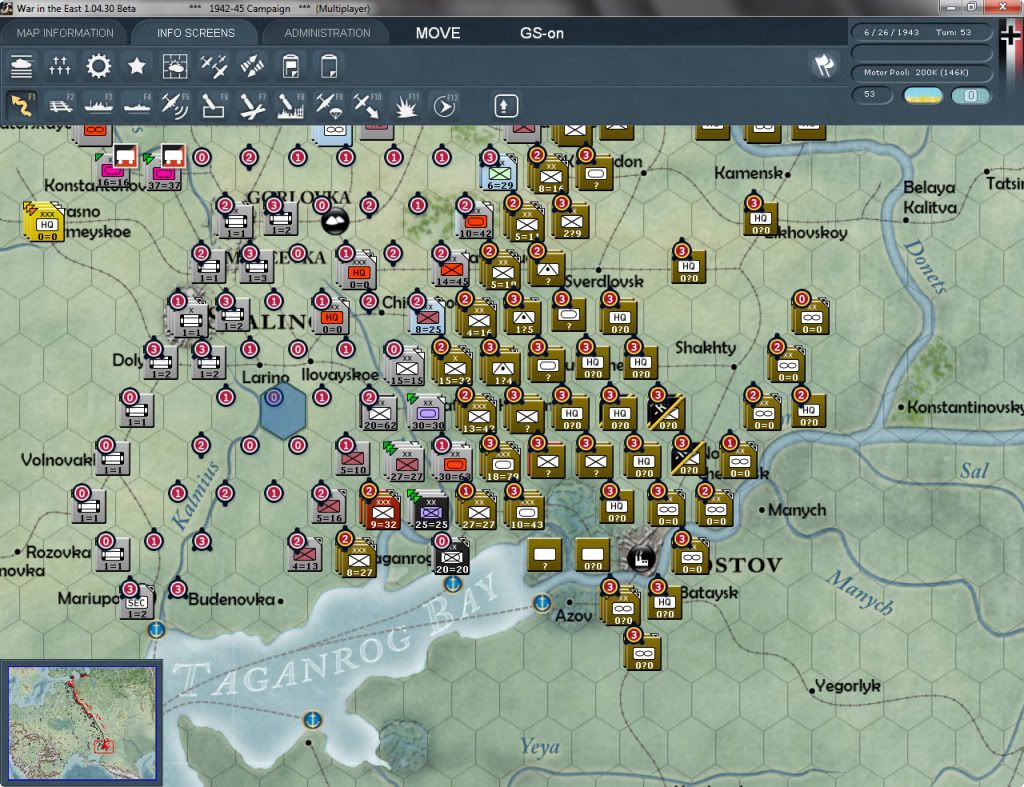Click the F12 end turn arrow icon
The image size is (1024, 787).
pyautogui.click(x=445, y=106)
